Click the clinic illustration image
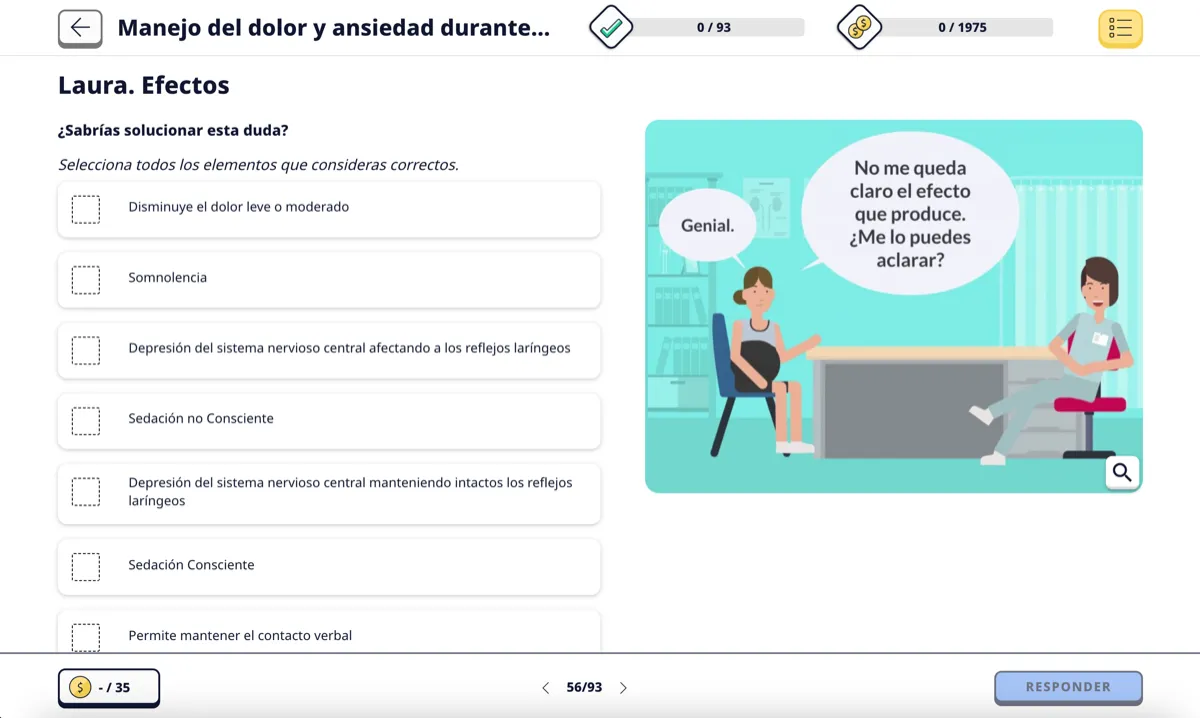 click(x=894, y=306)
